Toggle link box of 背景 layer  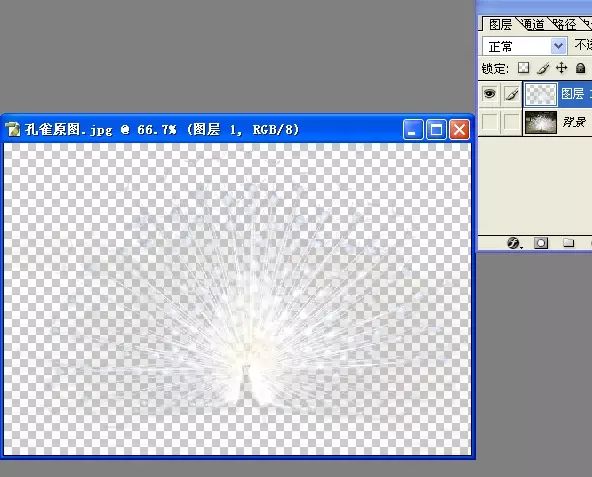[512, 122]
